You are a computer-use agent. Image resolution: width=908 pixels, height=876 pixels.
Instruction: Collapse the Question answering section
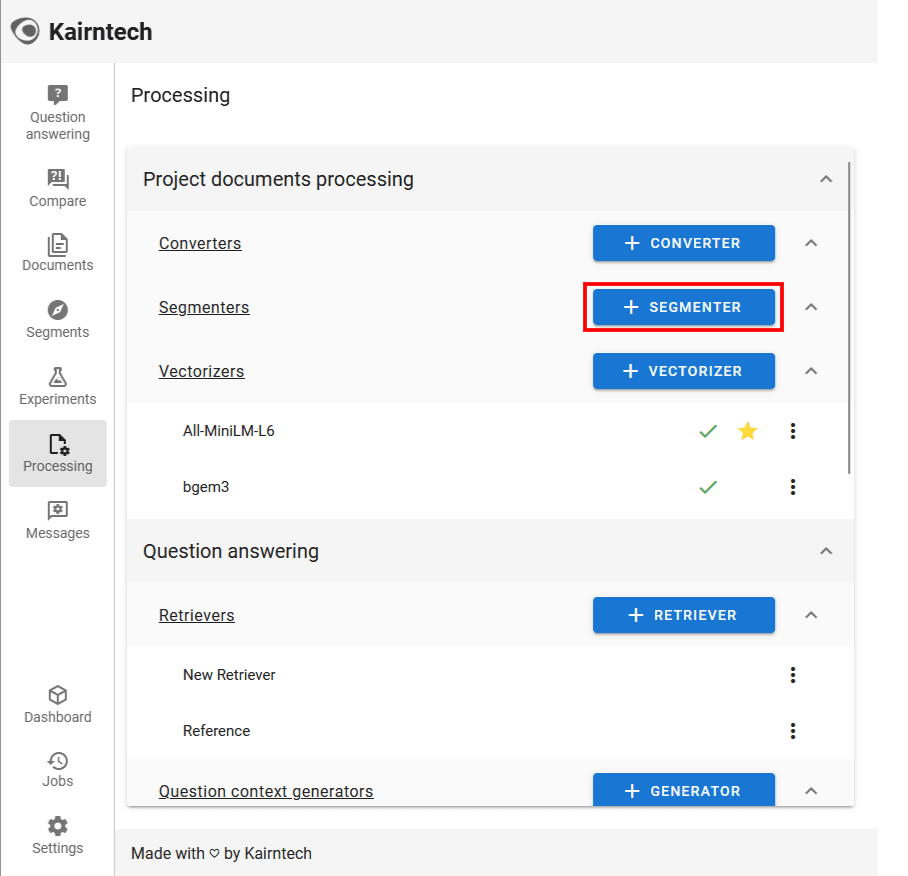826,551
